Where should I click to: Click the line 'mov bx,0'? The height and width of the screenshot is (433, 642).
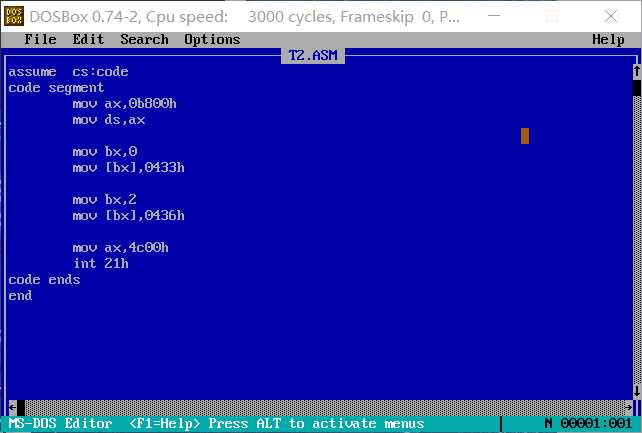104,151
